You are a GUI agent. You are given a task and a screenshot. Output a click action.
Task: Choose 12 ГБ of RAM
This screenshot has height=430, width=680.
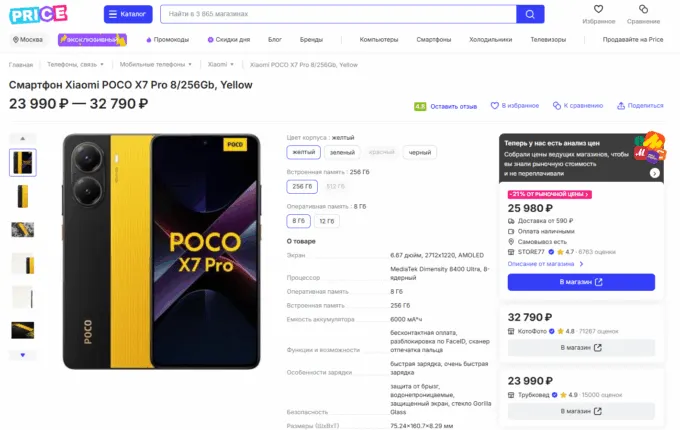tap(327, 221)
